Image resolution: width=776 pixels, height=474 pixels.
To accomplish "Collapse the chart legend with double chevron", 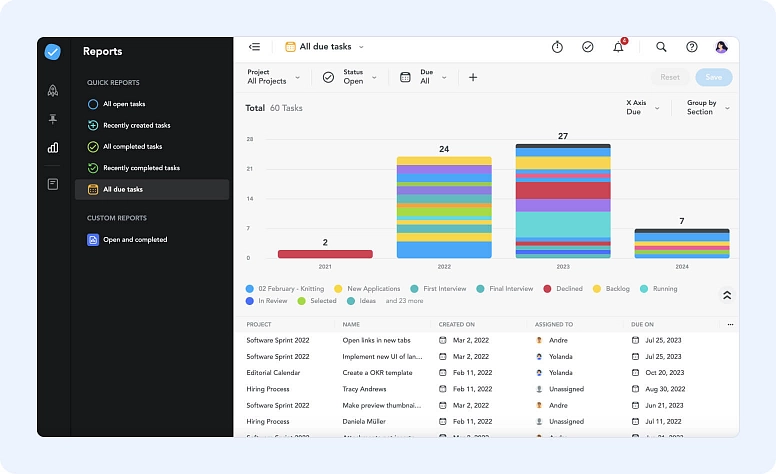I will click(727, 295).
